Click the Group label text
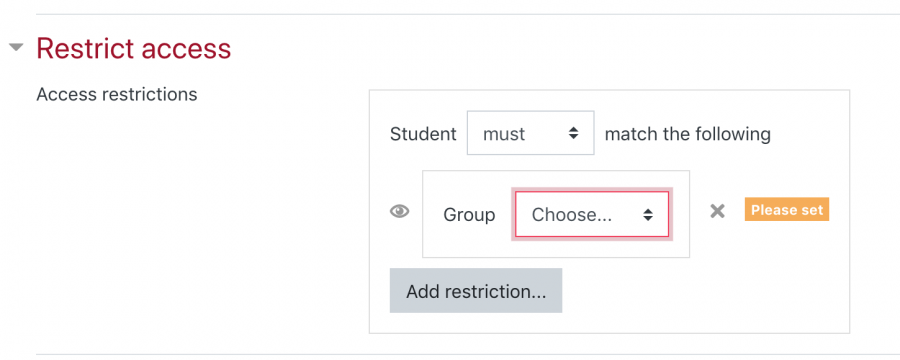Viewport: 900px width, 360px height. (469, 215)
